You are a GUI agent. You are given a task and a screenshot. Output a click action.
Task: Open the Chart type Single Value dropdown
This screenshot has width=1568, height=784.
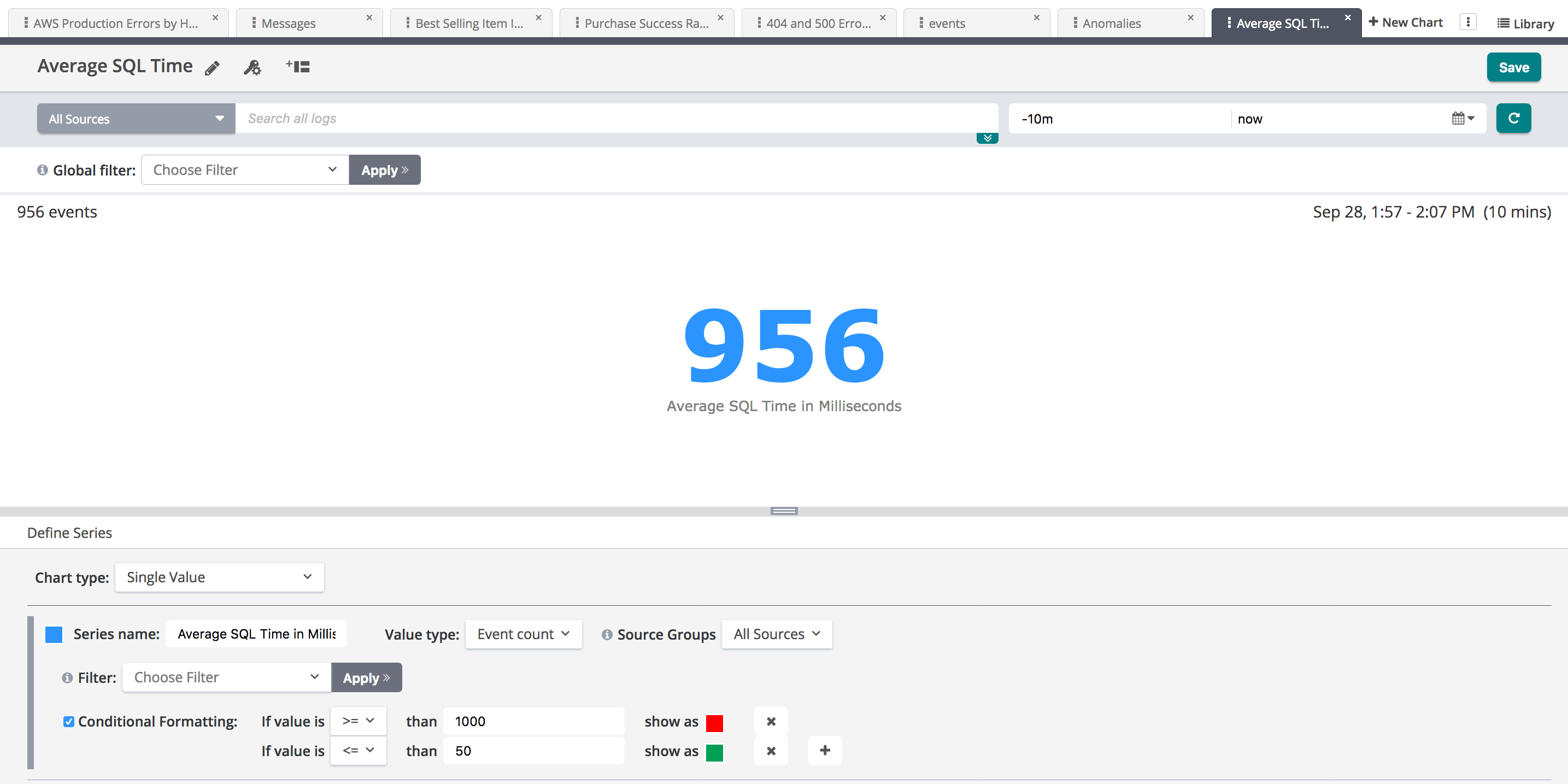[x=219, y=577]
